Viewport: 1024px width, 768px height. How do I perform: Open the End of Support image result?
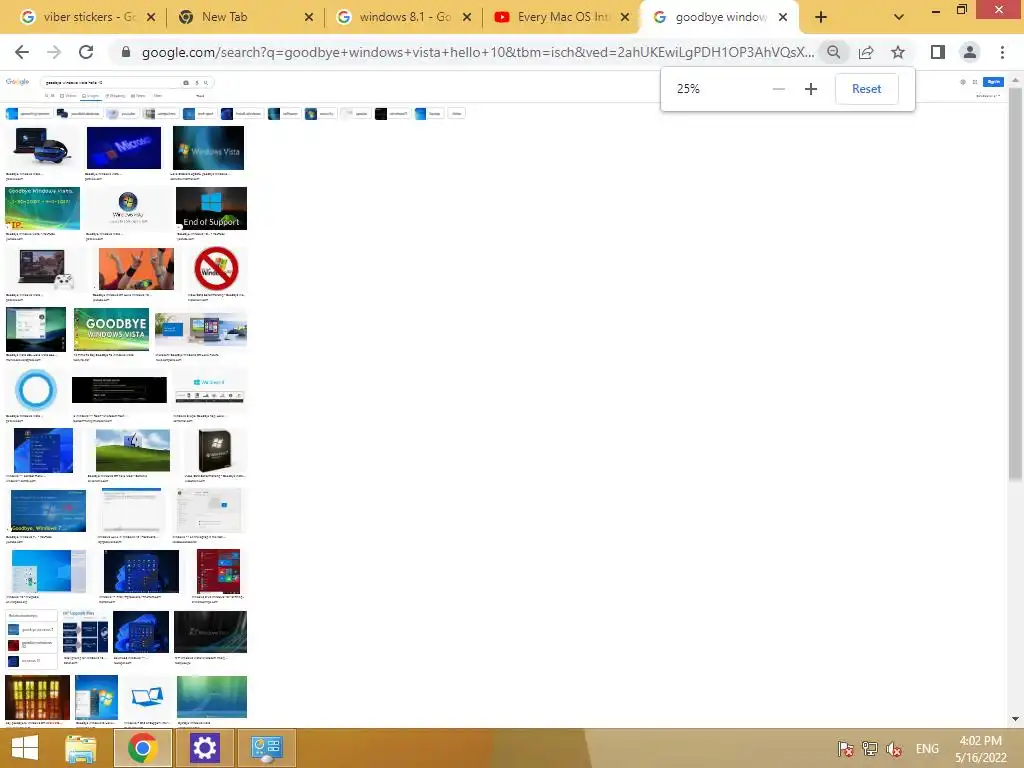211,208
